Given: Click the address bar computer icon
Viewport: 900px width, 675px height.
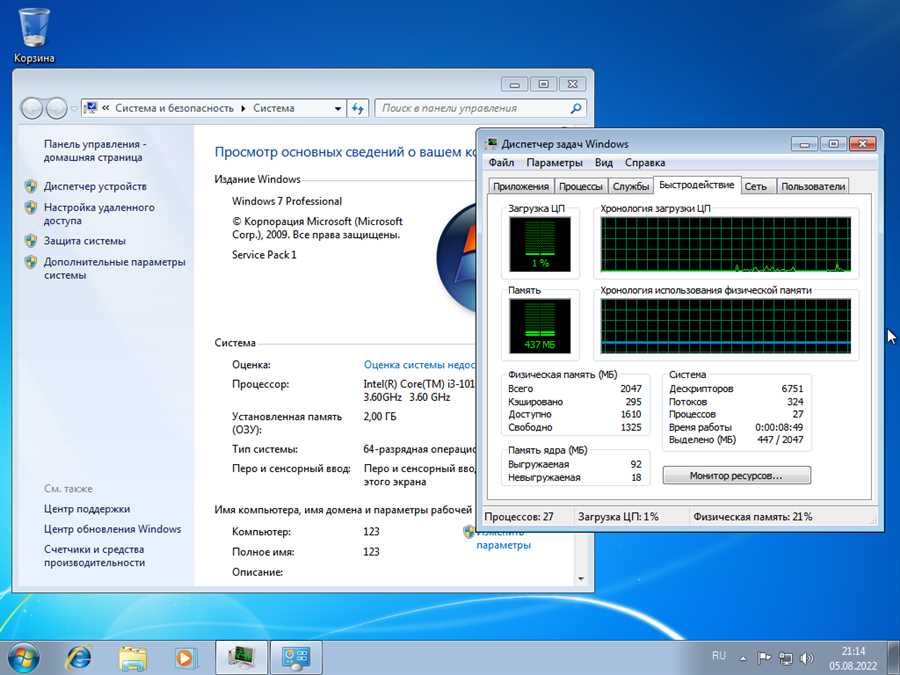Looking at the screenshot, I should coord(90,108).
